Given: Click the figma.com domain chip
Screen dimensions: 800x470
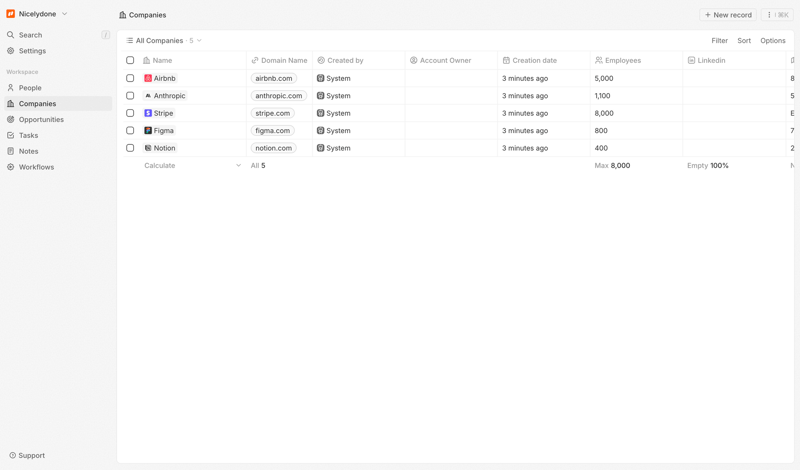Looking at the screenshot, I should tap(272, 130).
